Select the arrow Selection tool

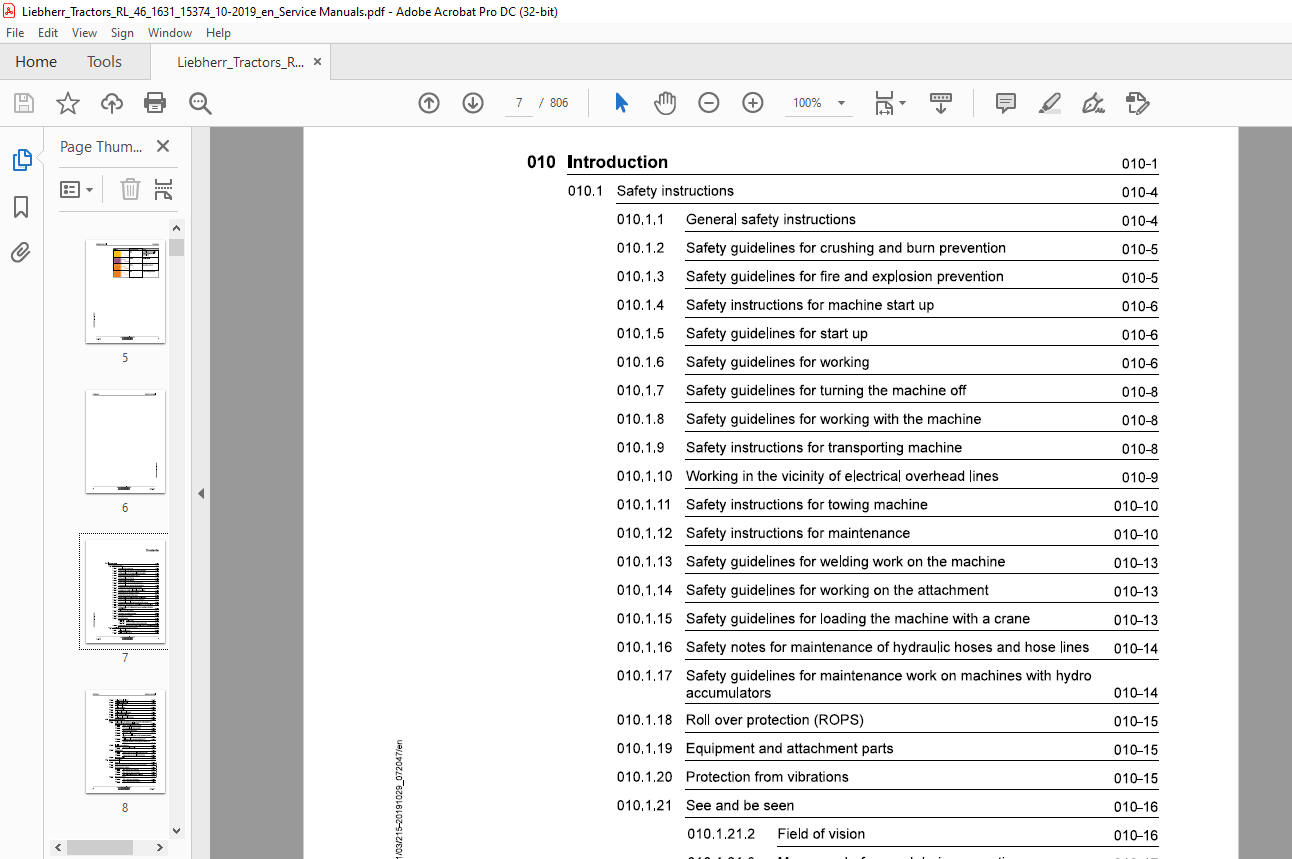pos(621,103)
